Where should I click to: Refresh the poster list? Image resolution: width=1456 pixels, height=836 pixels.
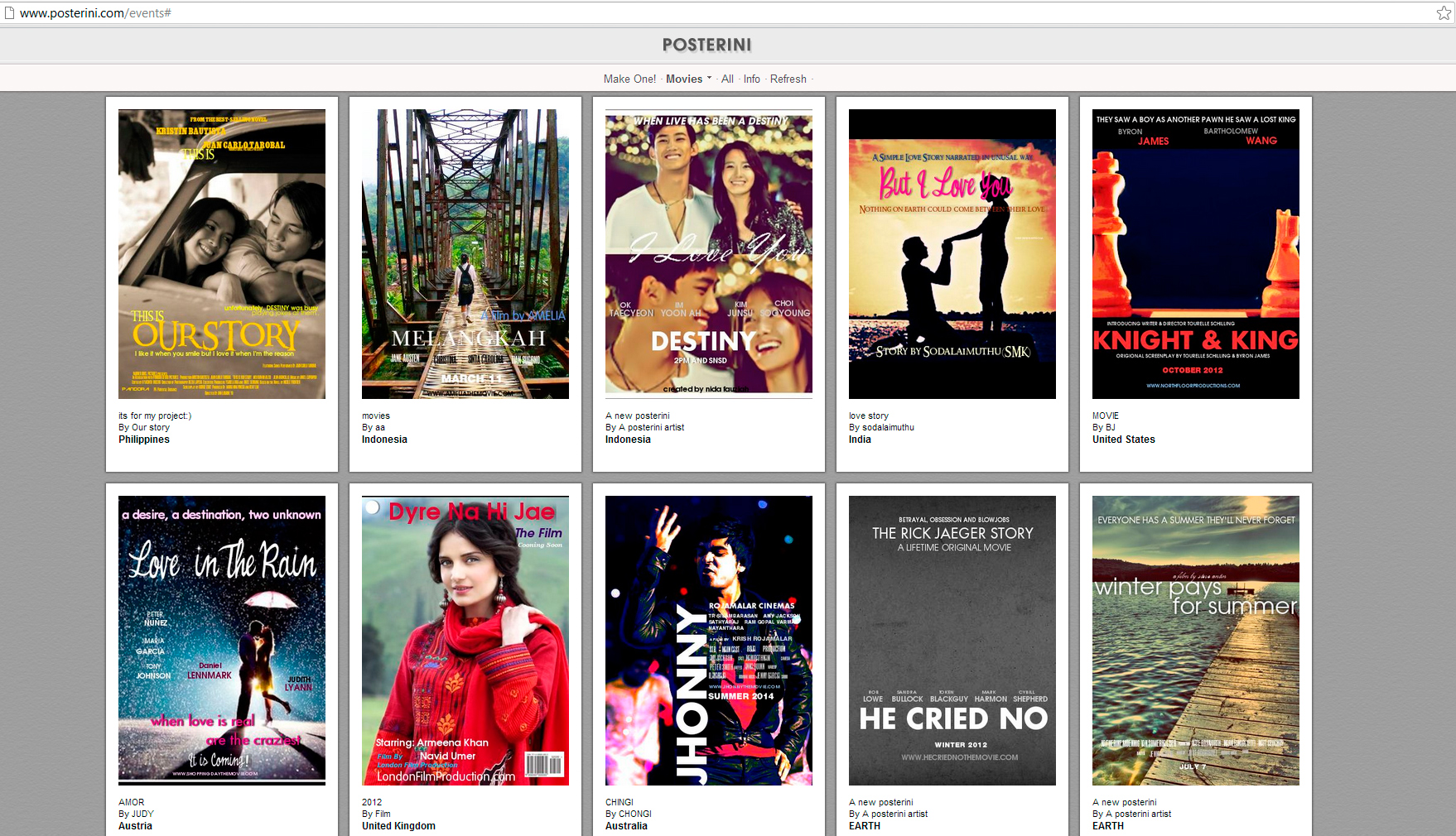click(x=788, y=79)
